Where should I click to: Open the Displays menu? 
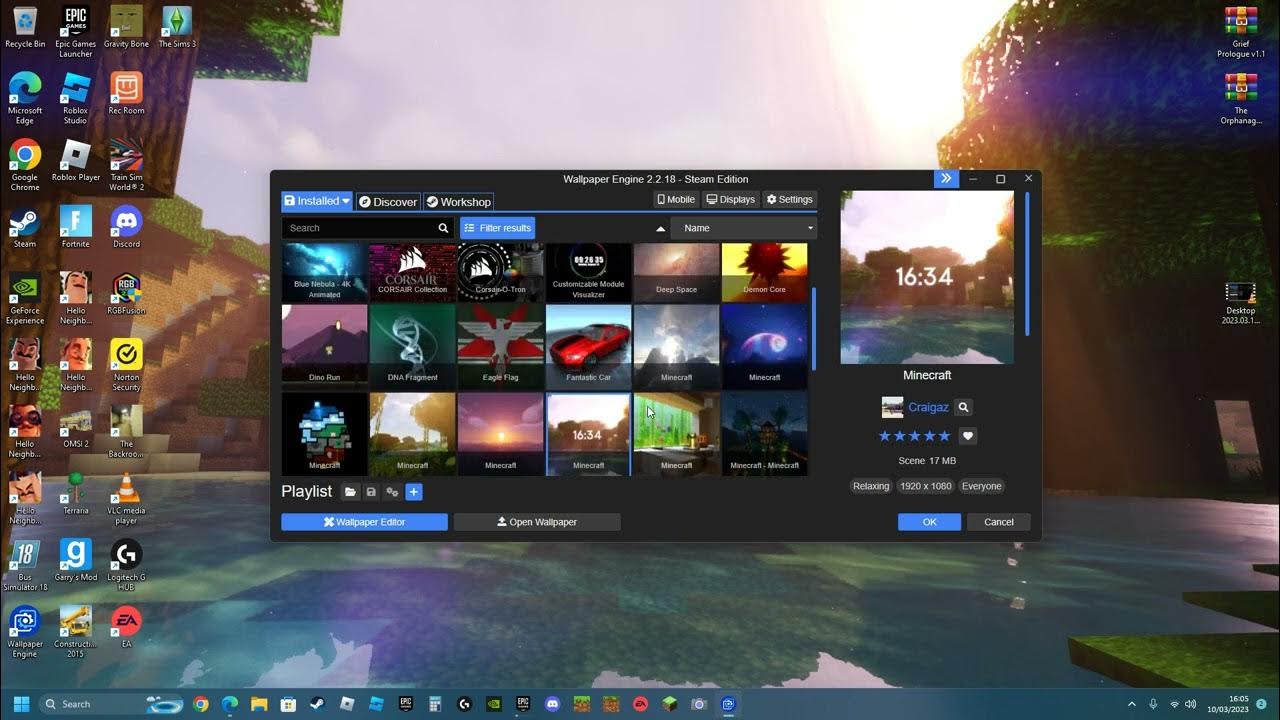(x=731, y=200)
